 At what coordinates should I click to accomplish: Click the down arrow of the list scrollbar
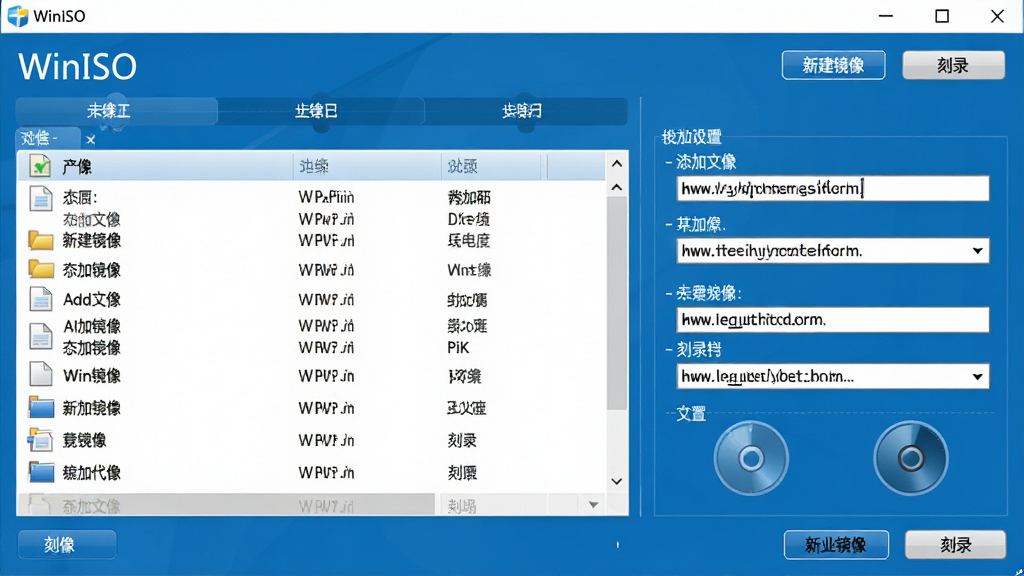[616, 481]
